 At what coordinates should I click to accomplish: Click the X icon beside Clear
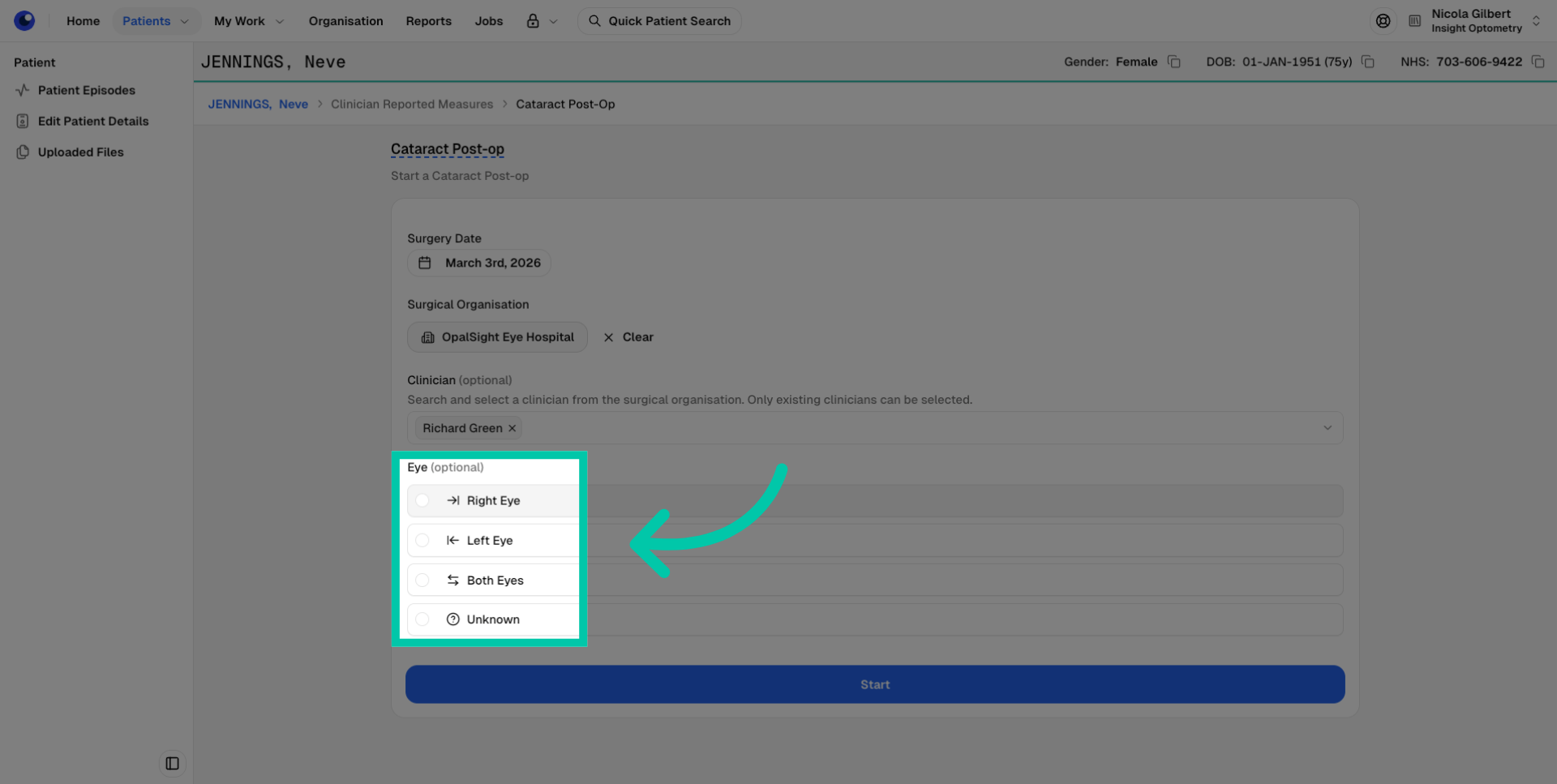[x=608, y=337]
